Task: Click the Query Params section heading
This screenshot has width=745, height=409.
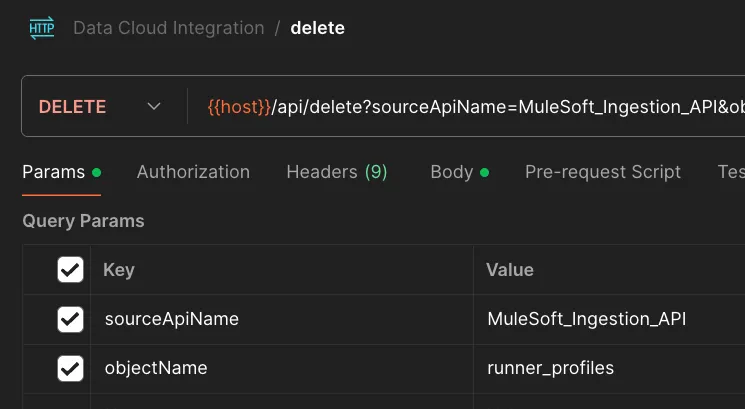Action: tap(83, 221)
